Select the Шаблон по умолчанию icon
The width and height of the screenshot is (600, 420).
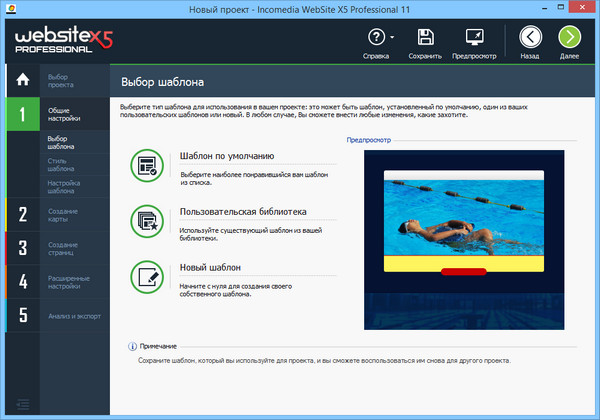pyautogui.click(x=147, y=165)
